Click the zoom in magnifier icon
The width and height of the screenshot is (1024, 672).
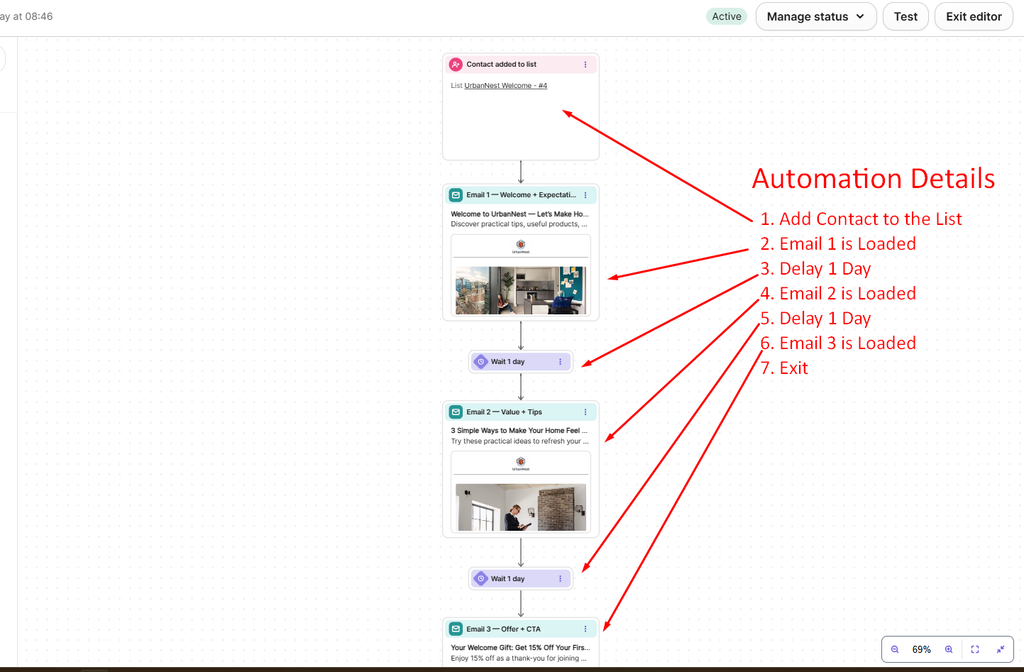pos(949,649)
